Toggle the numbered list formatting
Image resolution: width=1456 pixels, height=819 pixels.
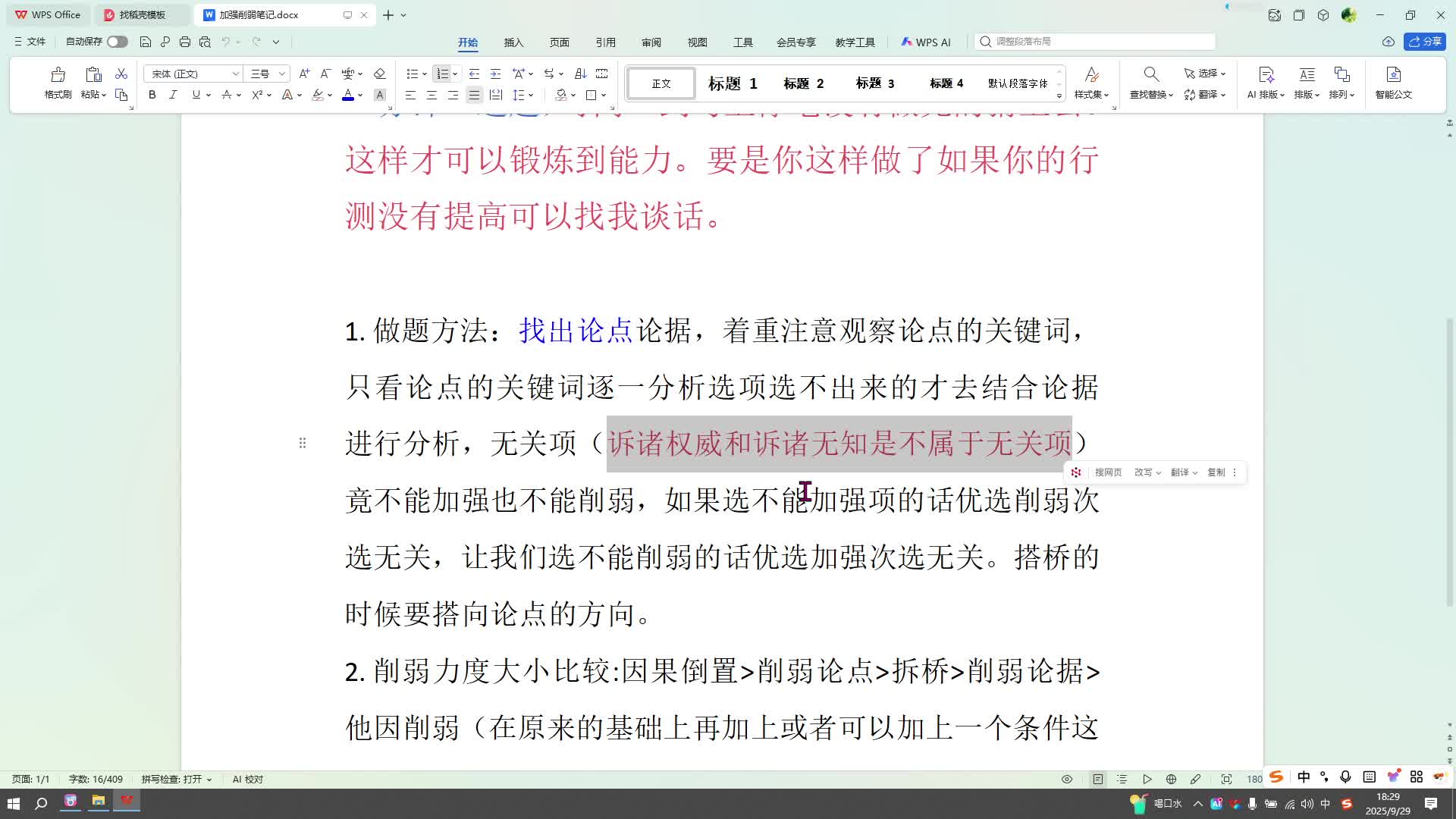[442, 74]
